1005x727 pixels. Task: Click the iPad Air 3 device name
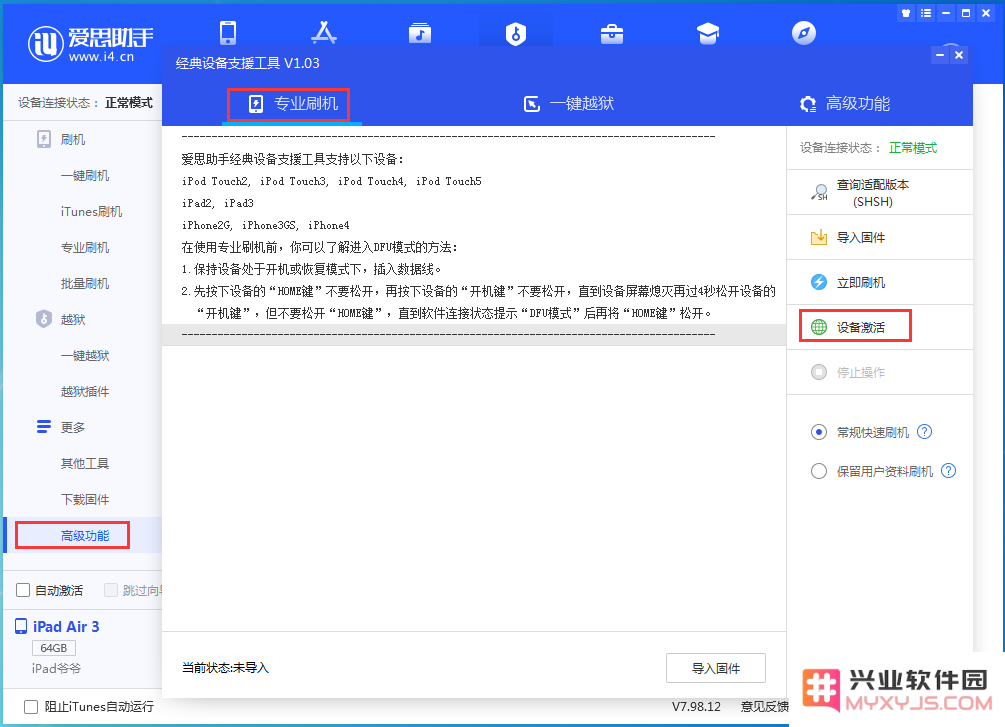[x=66, y=626]
